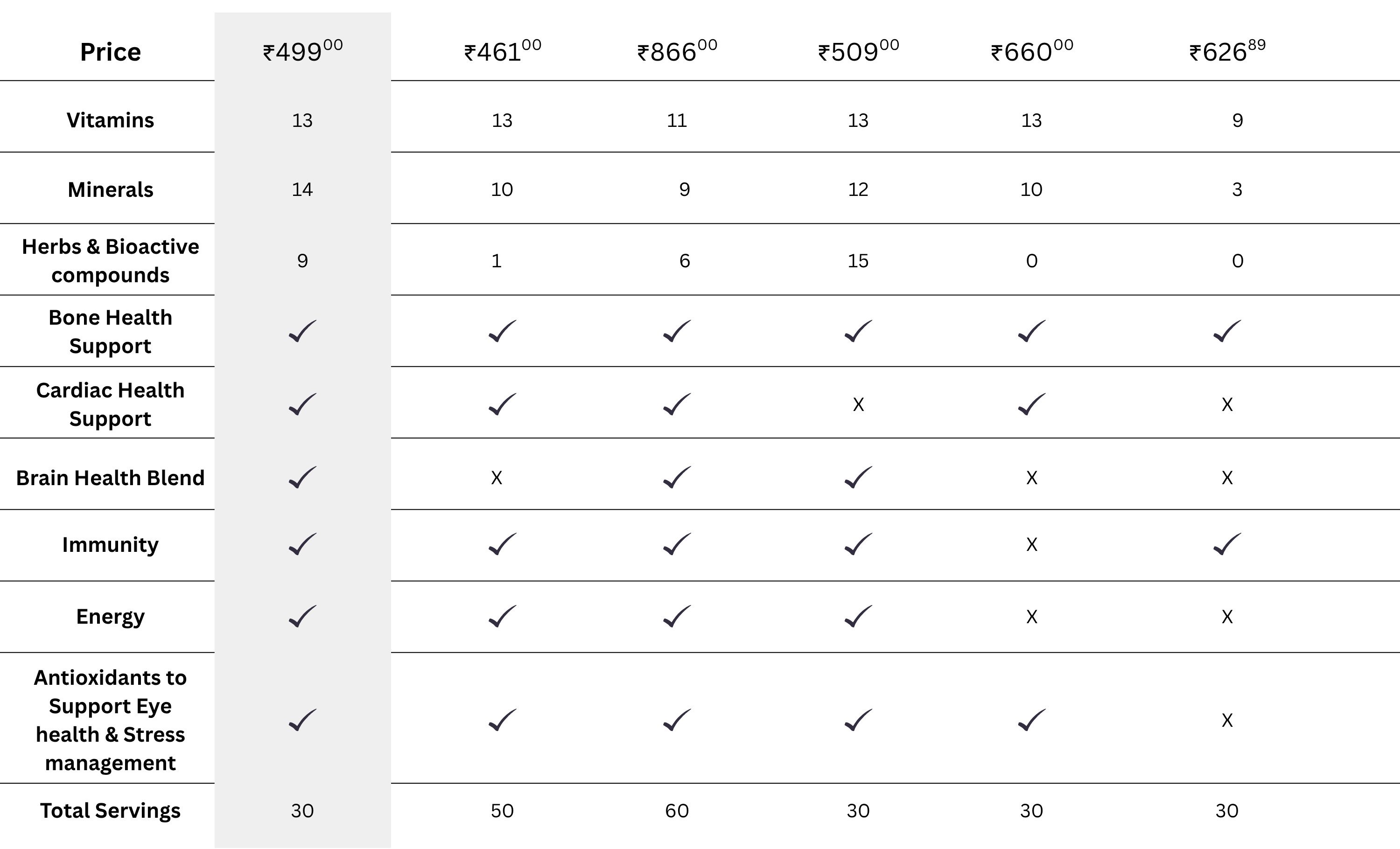Click the Minerals value 14

(x=302, y=189)
